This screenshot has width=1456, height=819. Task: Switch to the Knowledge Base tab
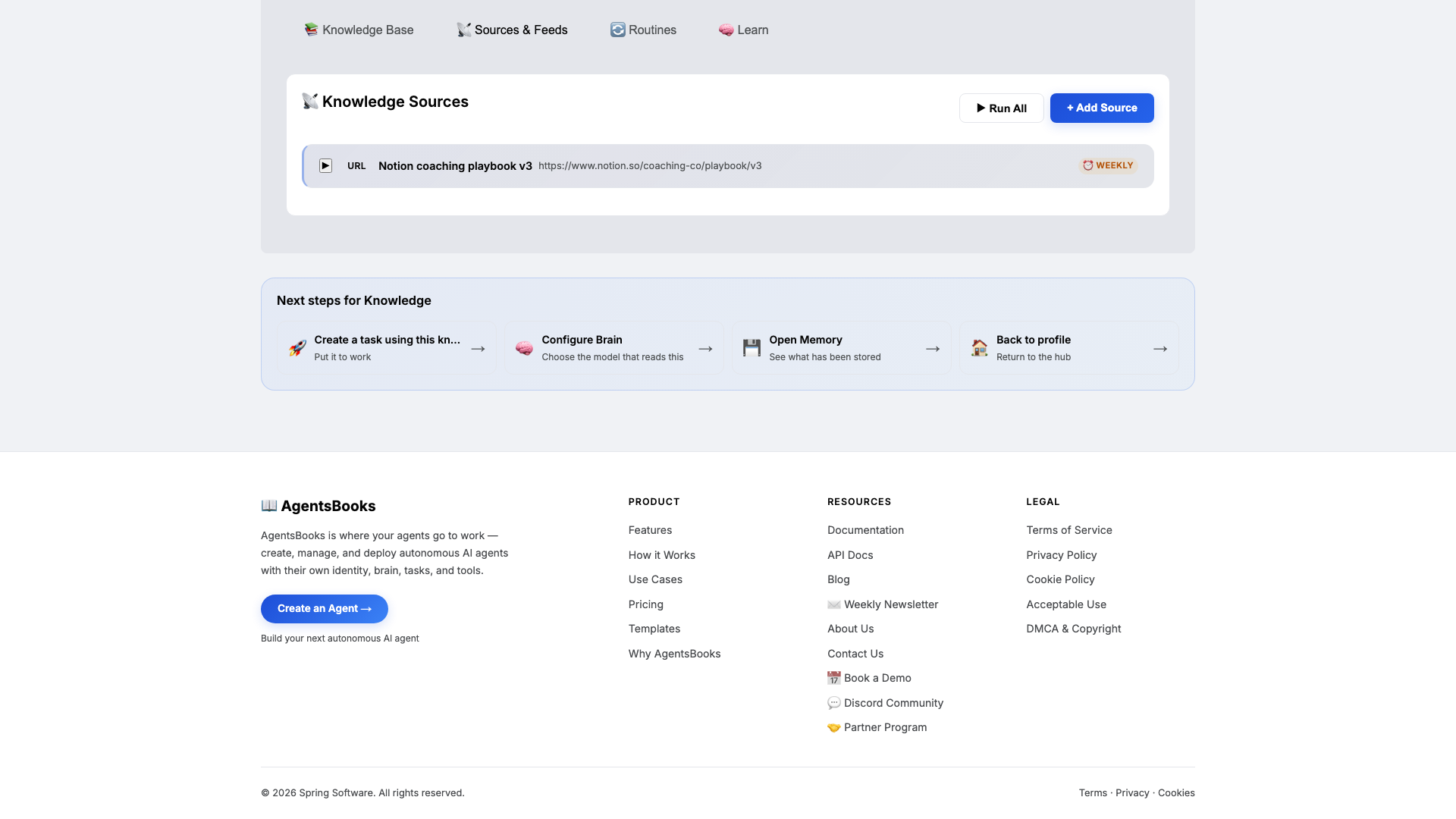(359, 30)
